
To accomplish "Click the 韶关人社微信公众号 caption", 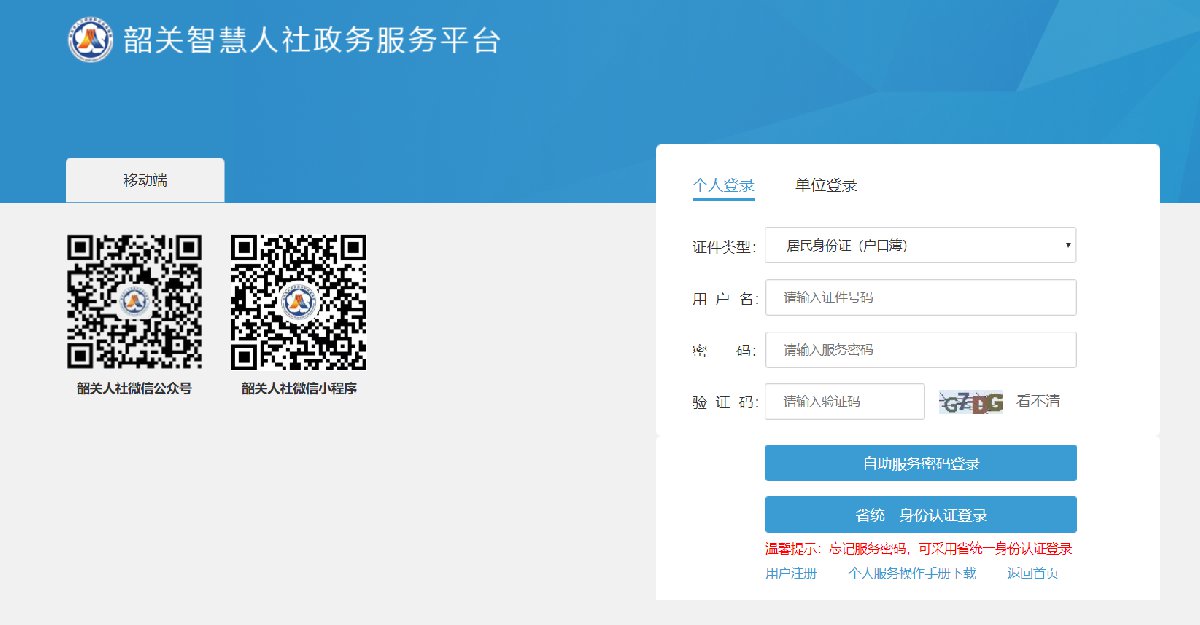I will coord(135,389).
